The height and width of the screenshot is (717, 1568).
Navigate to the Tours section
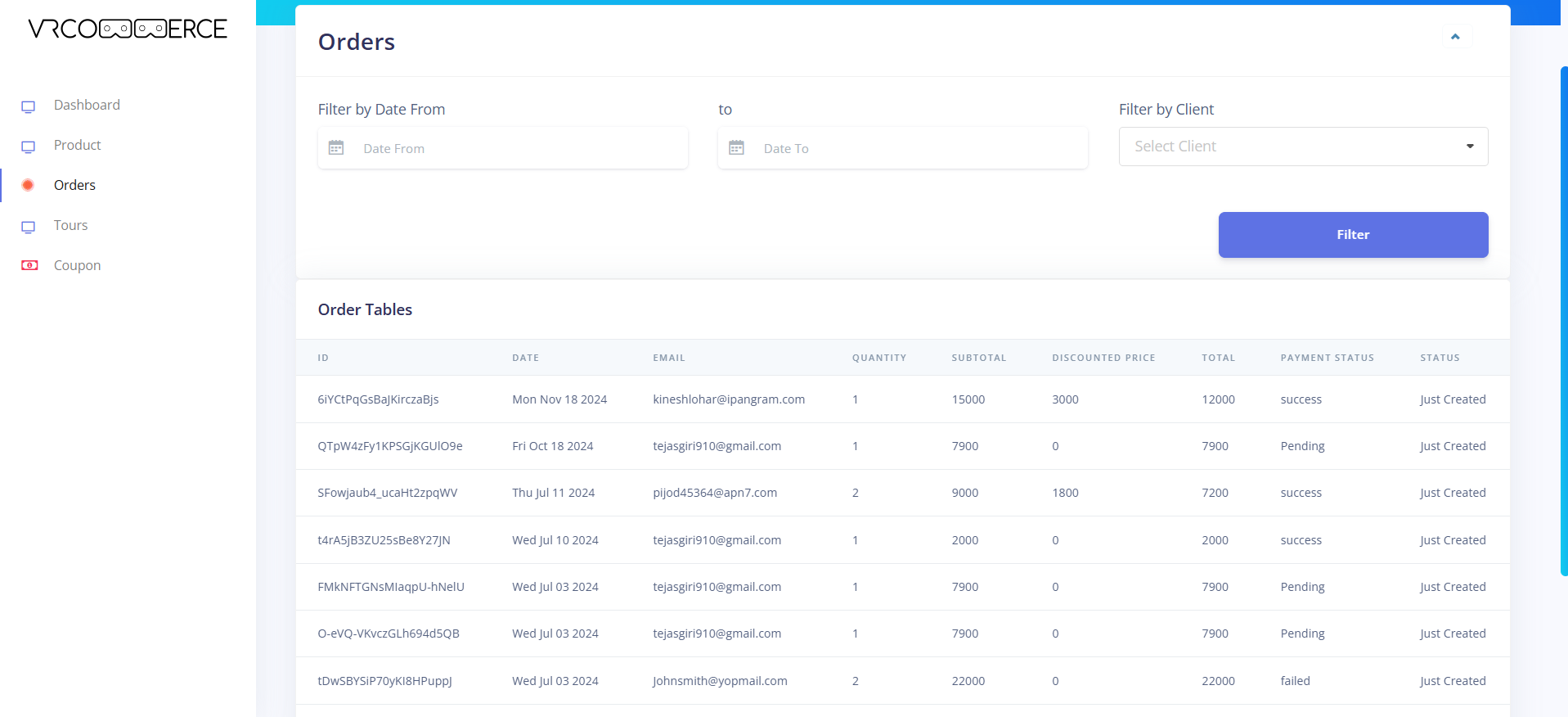pos(70,225)
